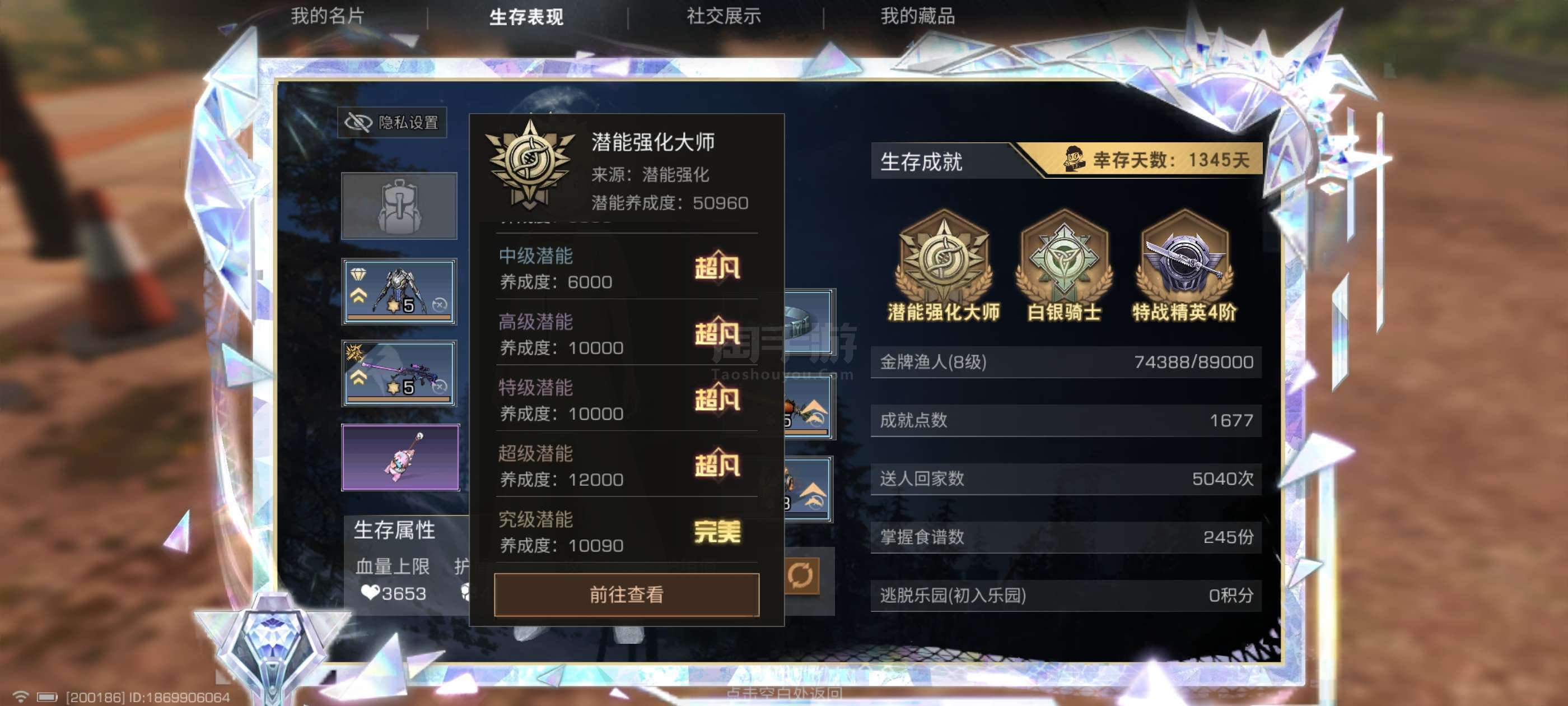Click the 特战精英4阶 achievement badge
1568x706 pixels.
tap(1184, 266)
